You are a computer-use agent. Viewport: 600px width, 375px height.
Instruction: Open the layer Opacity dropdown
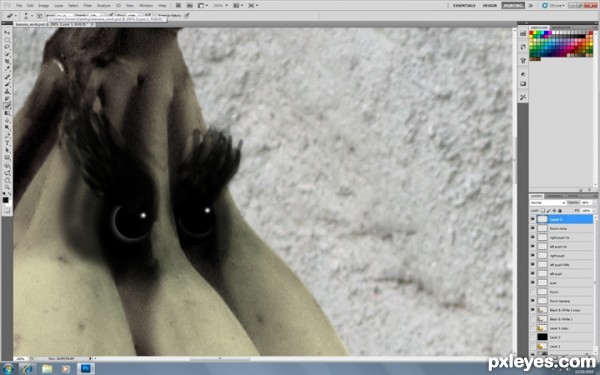tap(594, 203)
